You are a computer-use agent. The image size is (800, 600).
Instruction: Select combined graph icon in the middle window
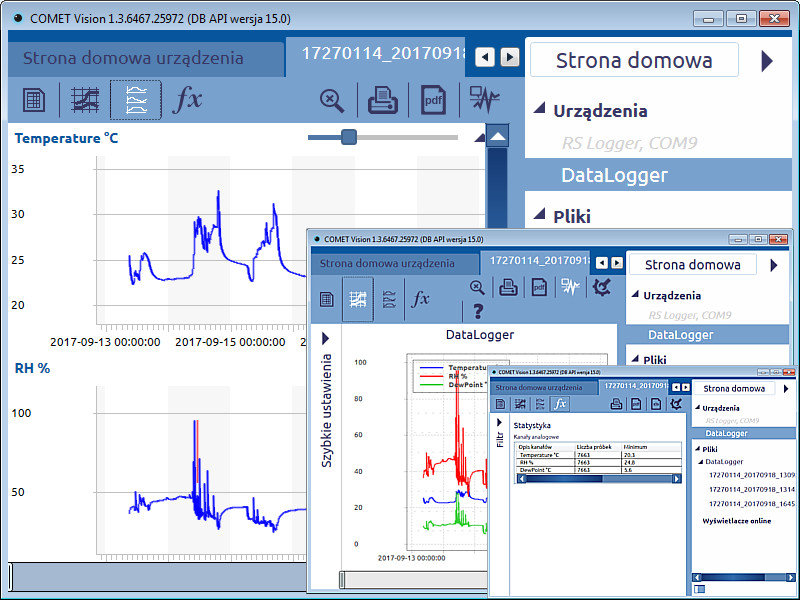pos(358,299)
